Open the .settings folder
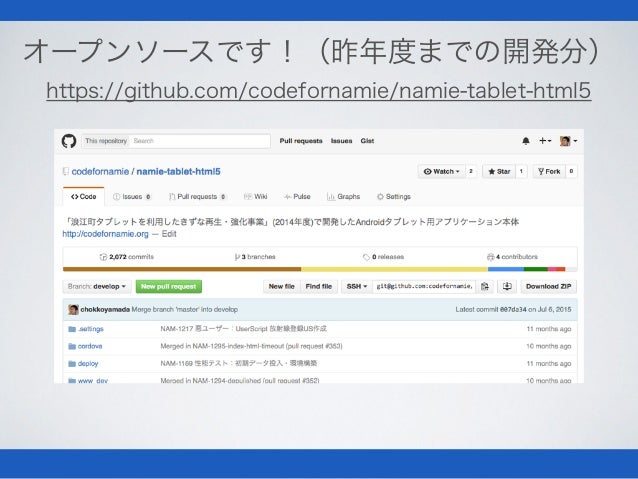Screen dimensions: 638x479 click(x=90, y=329)
